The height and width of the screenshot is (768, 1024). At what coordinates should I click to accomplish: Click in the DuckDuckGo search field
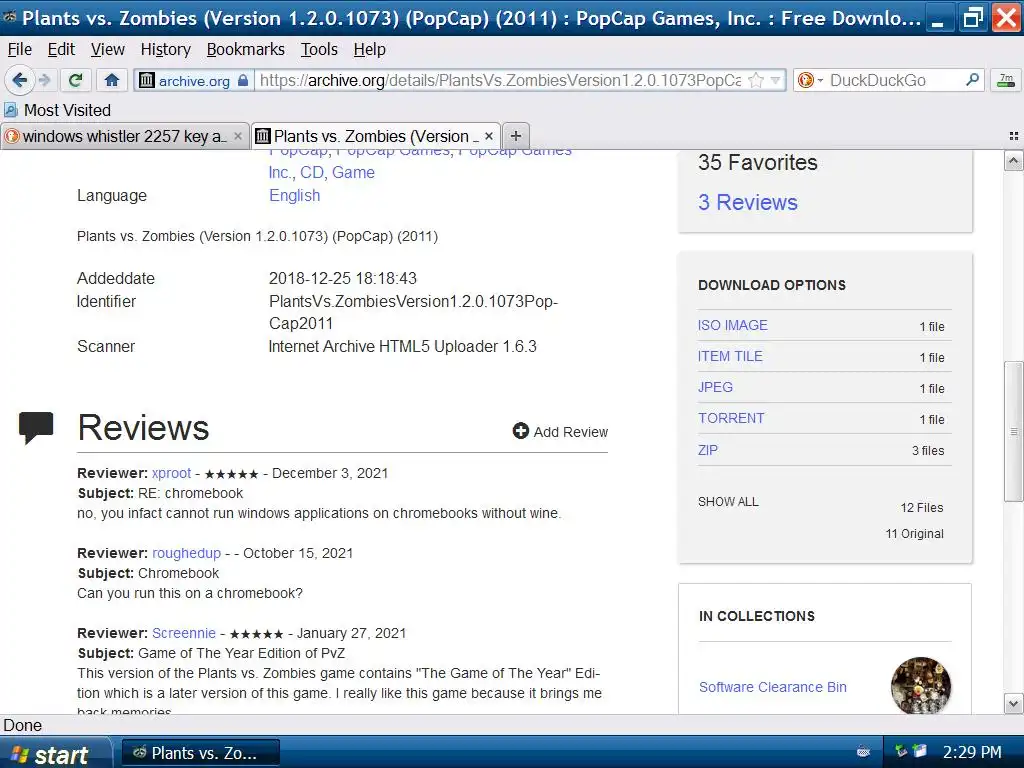895,80
